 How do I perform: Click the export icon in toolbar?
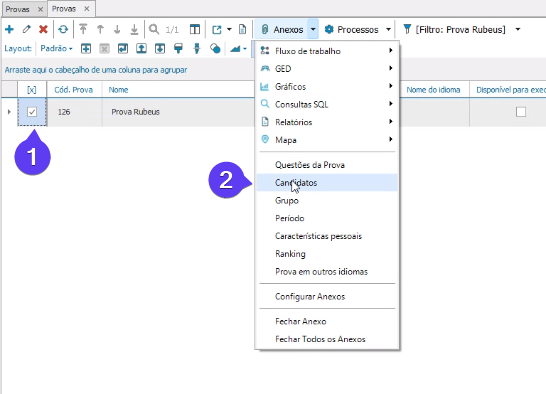[217, 30]
